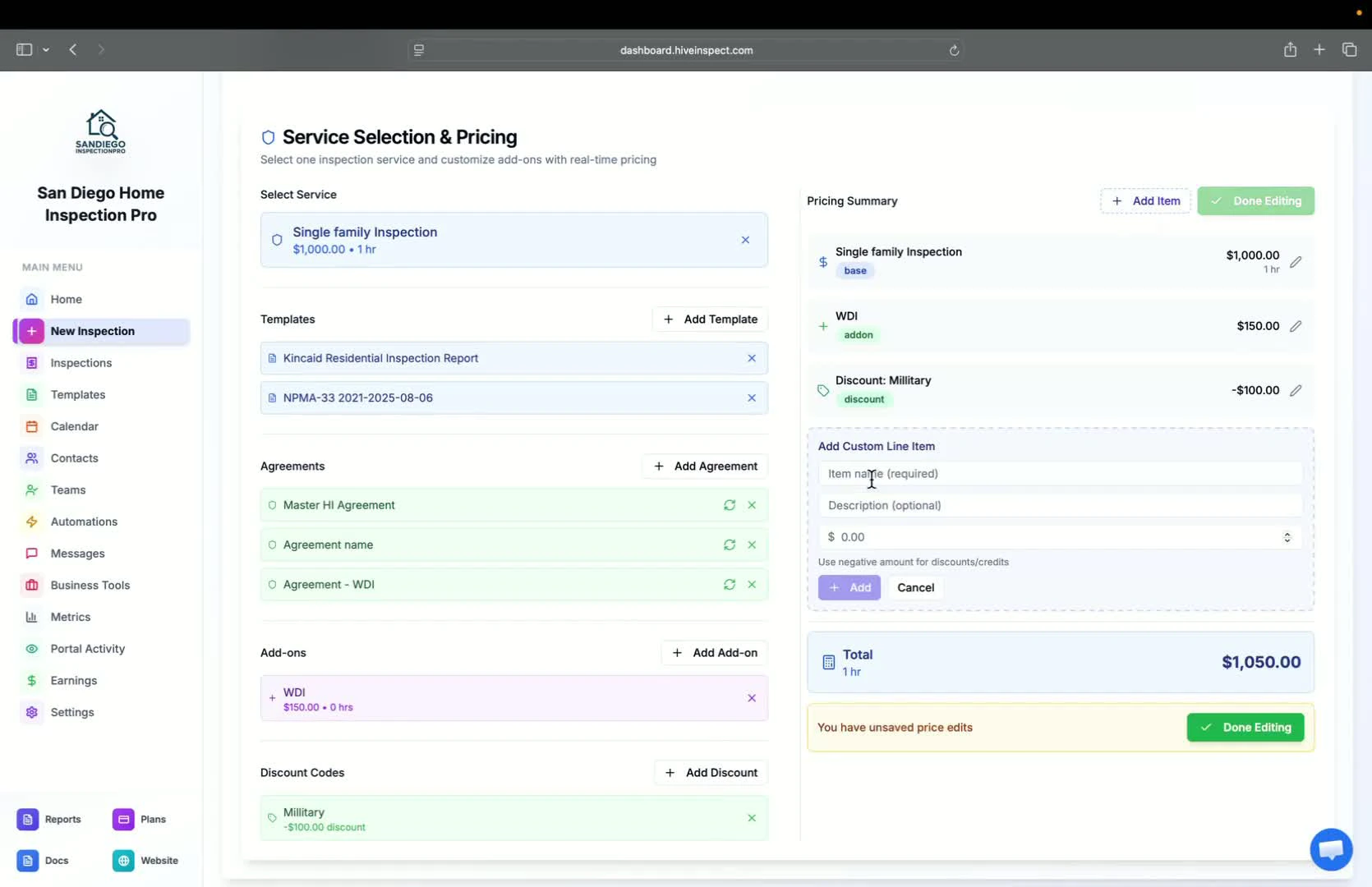The width and height of the screenshot is (1372, 887).
Task: Select the Single family Inspection service card
Action: coord(514,240)
